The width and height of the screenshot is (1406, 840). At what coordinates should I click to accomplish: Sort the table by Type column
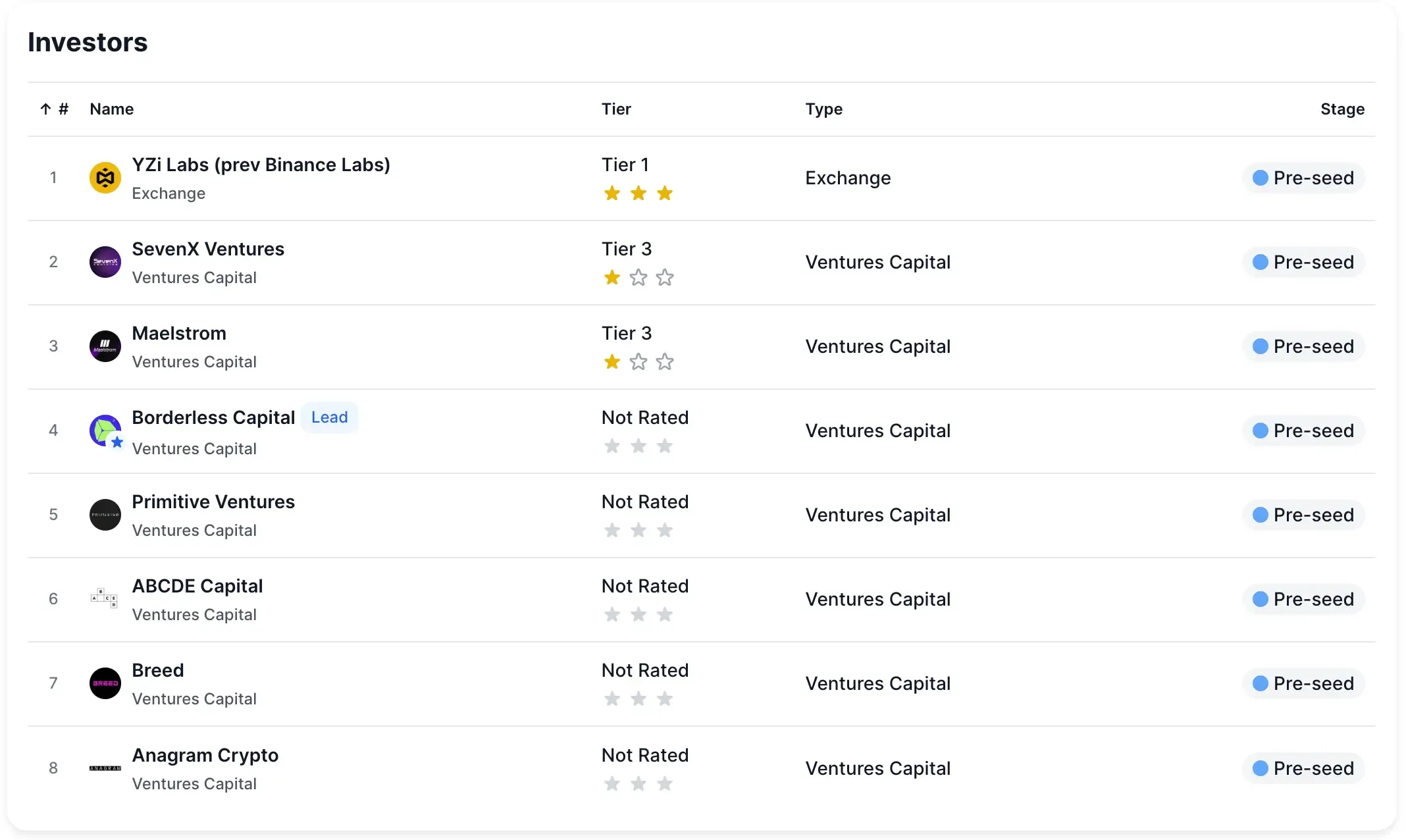coord(823,109)
